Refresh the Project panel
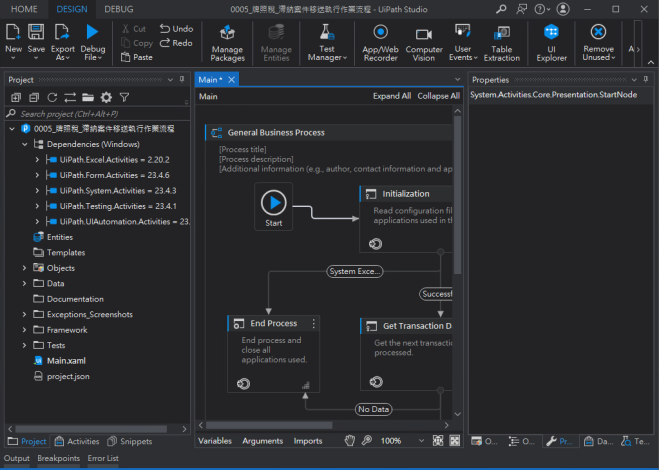This screenshot has width=659, height=470. coord(52,98)
